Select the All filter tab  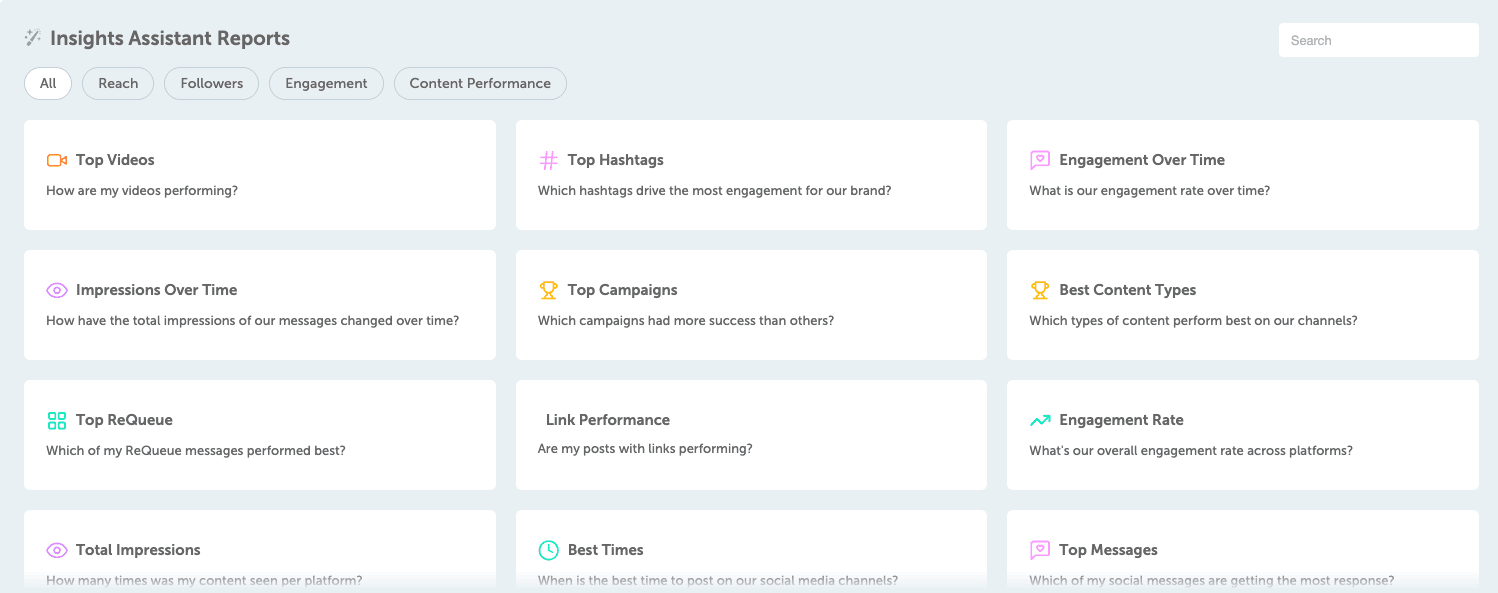[48, 83]
